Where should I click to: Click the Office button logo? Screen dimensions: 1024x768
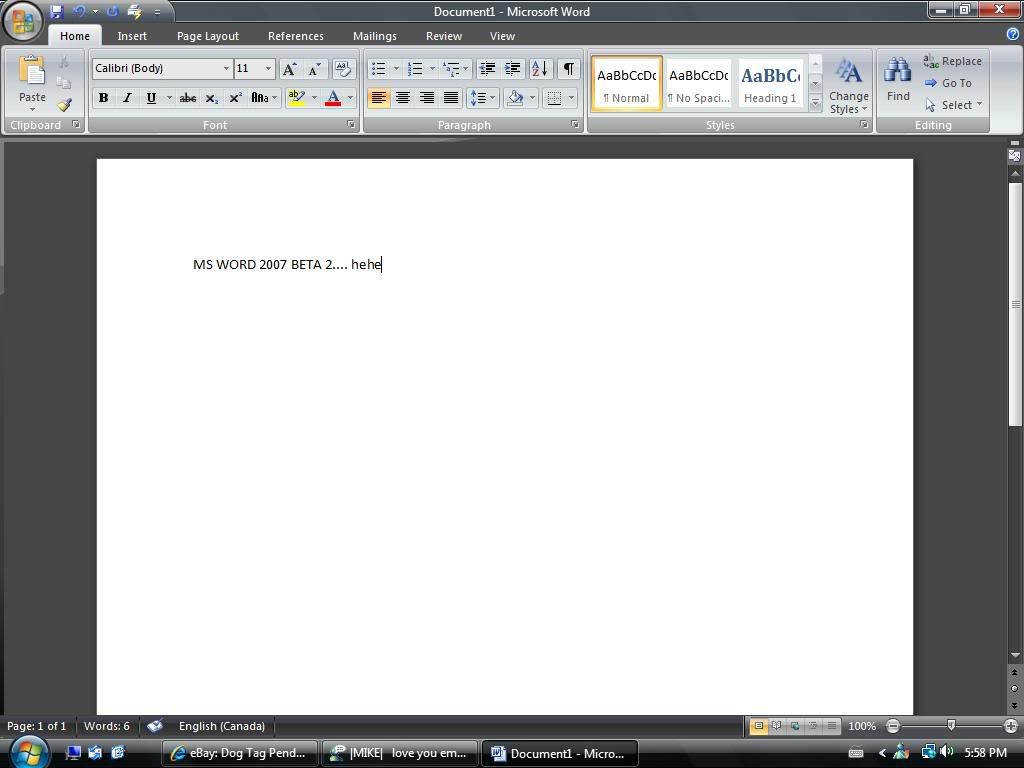23,21
